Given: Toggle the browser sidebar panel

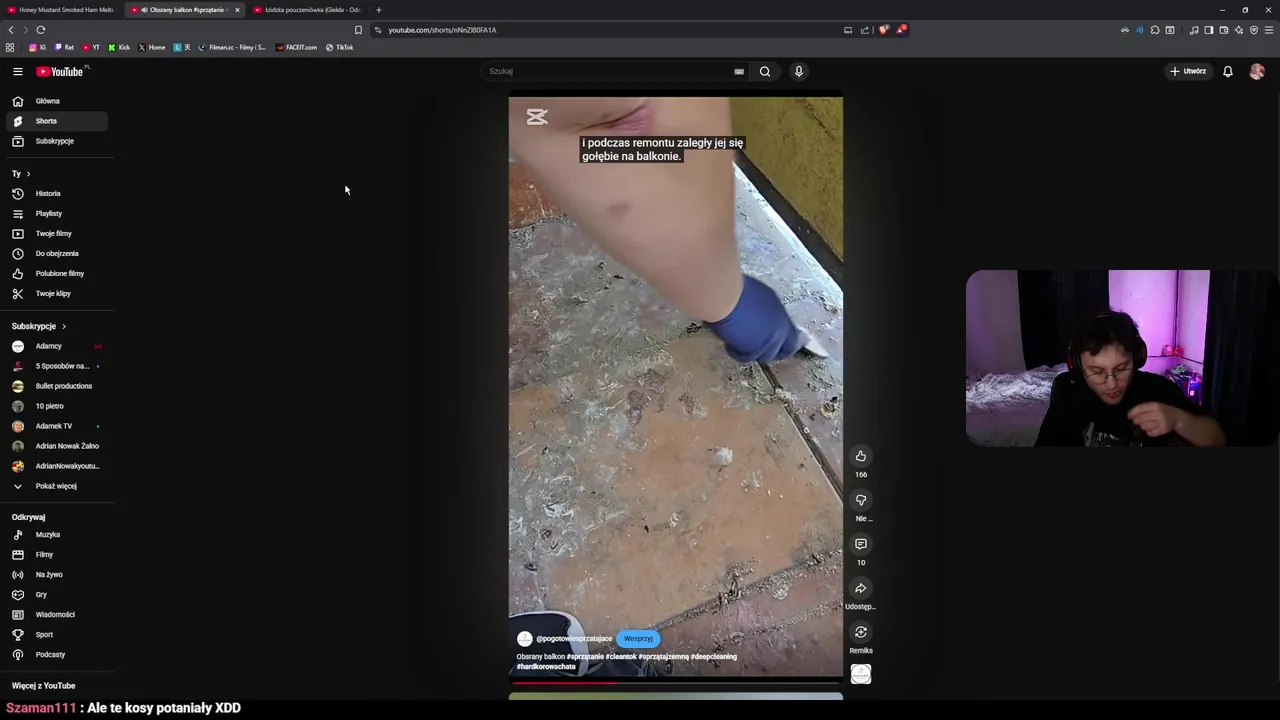Looking at the screenshot, I should pos(1208,30).
